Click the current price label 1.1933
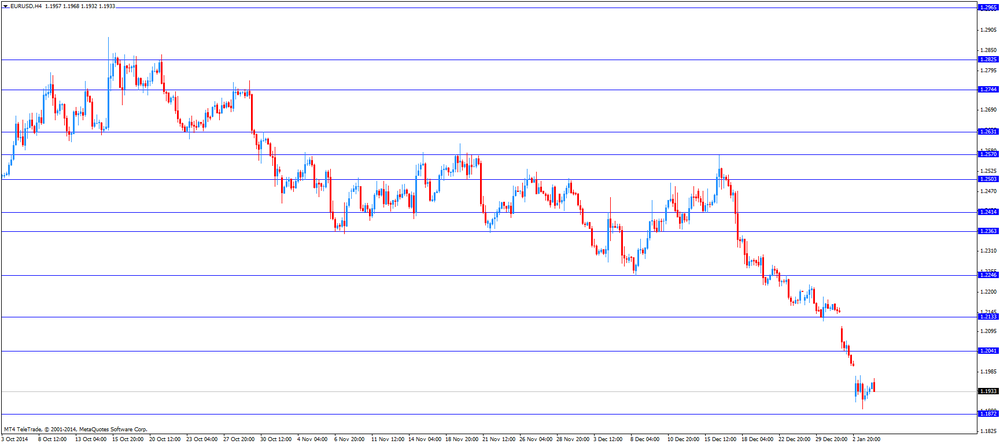 pyautogui.click(x=987, y=391)
